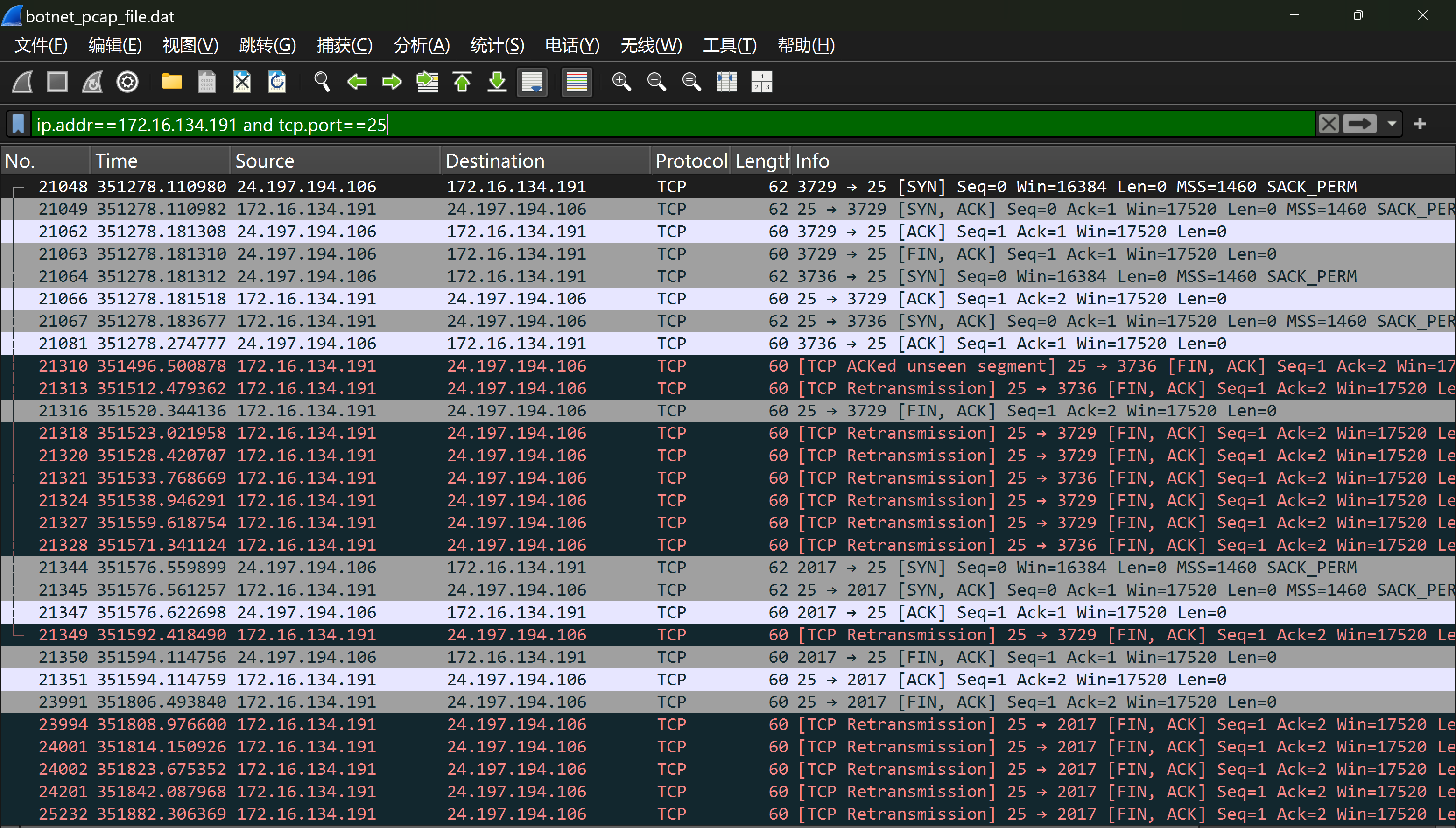This screenshot has height=828, width=1456.
Task: Jump to last packet icon
Action: tap(497, 82)
